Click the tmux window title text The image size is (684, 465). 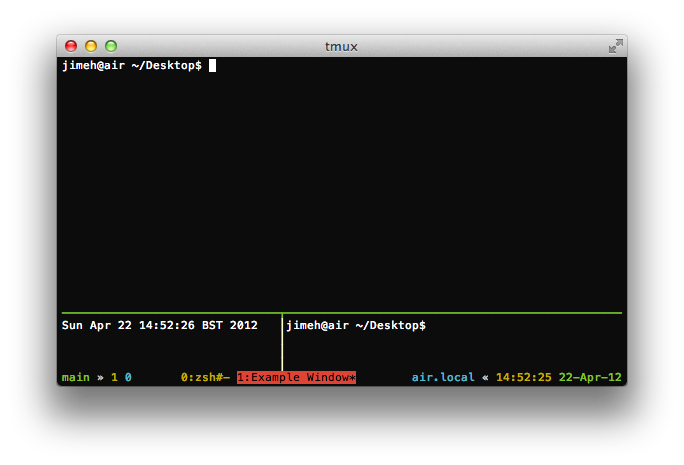tap(341, 46)
